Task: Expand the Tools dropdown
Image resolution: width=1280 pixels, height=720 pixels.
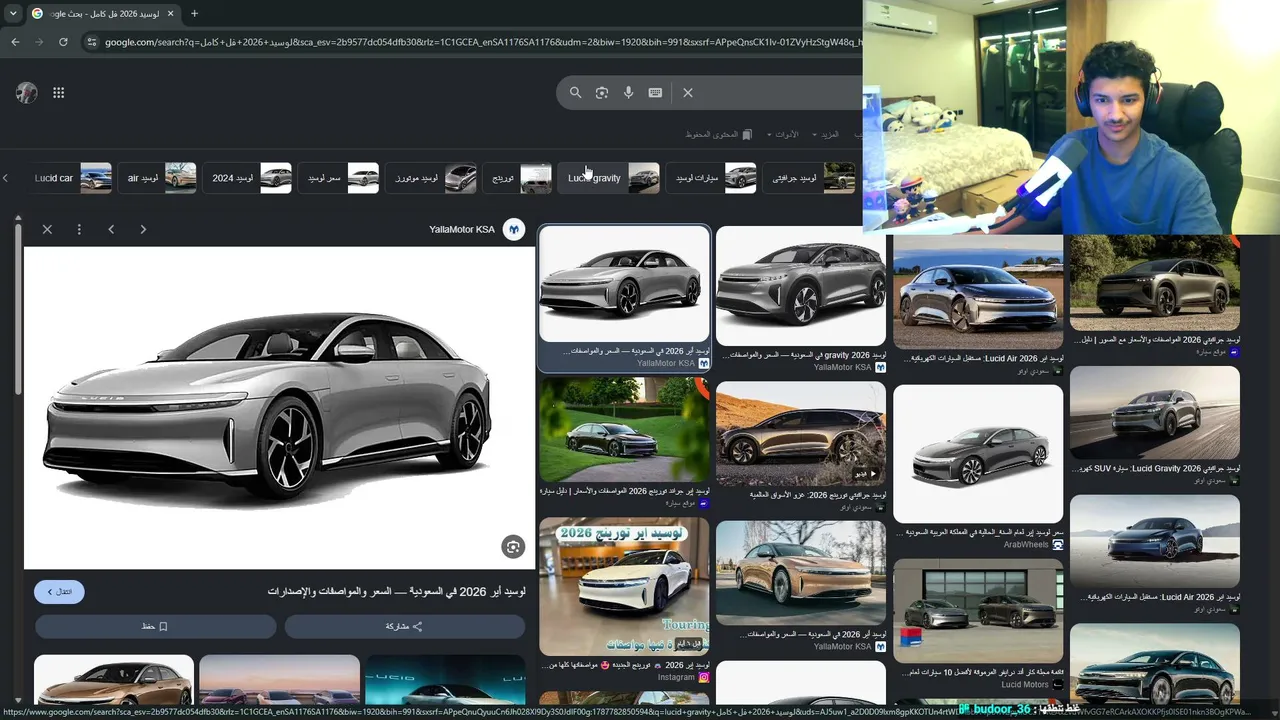Action: (783, 134)
